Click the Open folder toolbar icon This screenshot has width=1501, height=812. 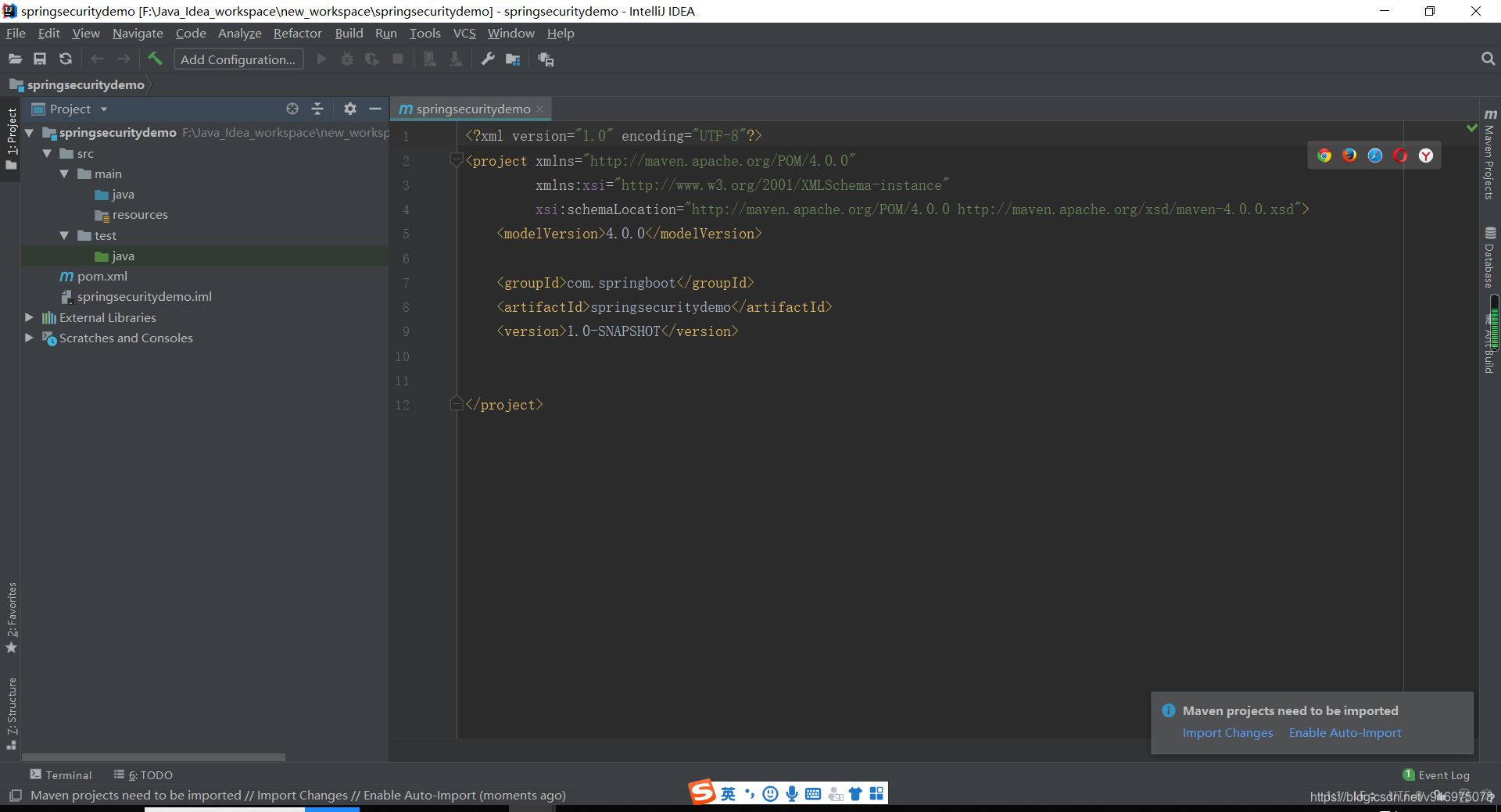(15, 59)
